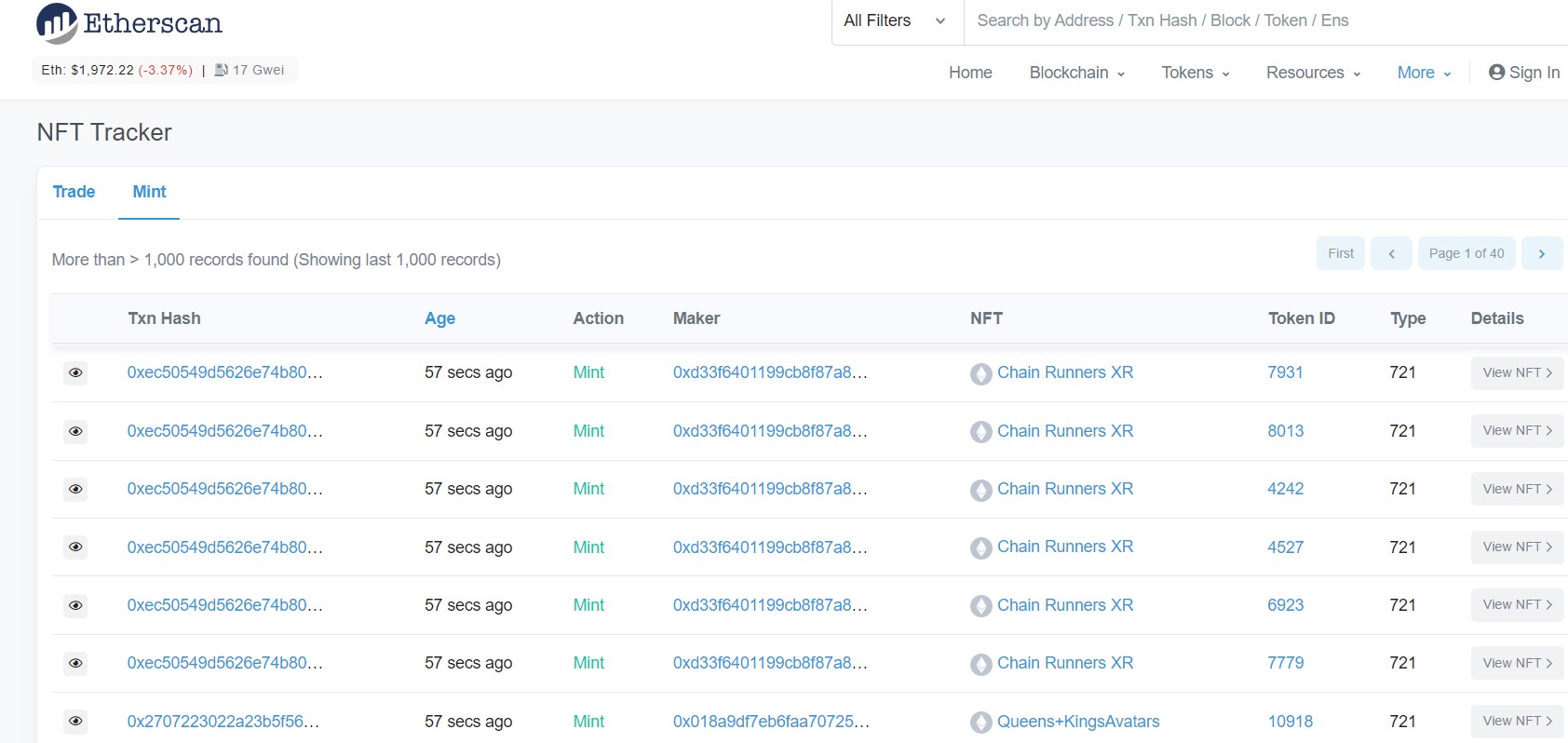Go to the next page arrow

(1542, 253)
